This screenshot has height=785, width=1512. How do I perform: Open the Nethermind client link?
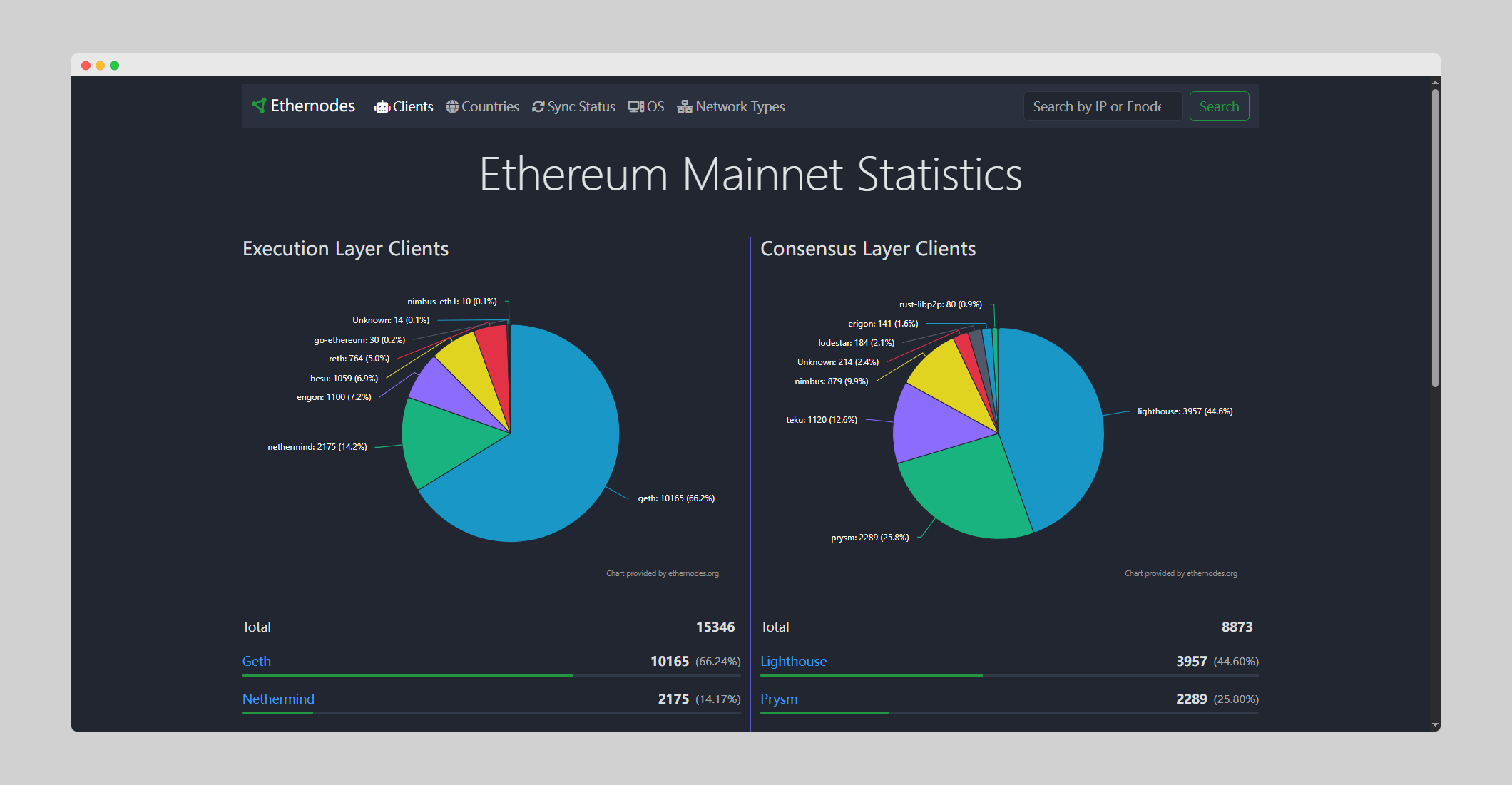coord(278,699)
